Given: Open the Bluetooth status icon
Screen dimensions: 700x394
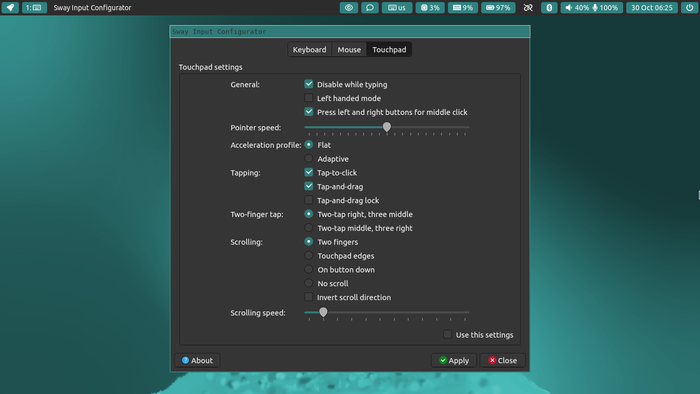Looking at the screenshot, I should [549, 8].
